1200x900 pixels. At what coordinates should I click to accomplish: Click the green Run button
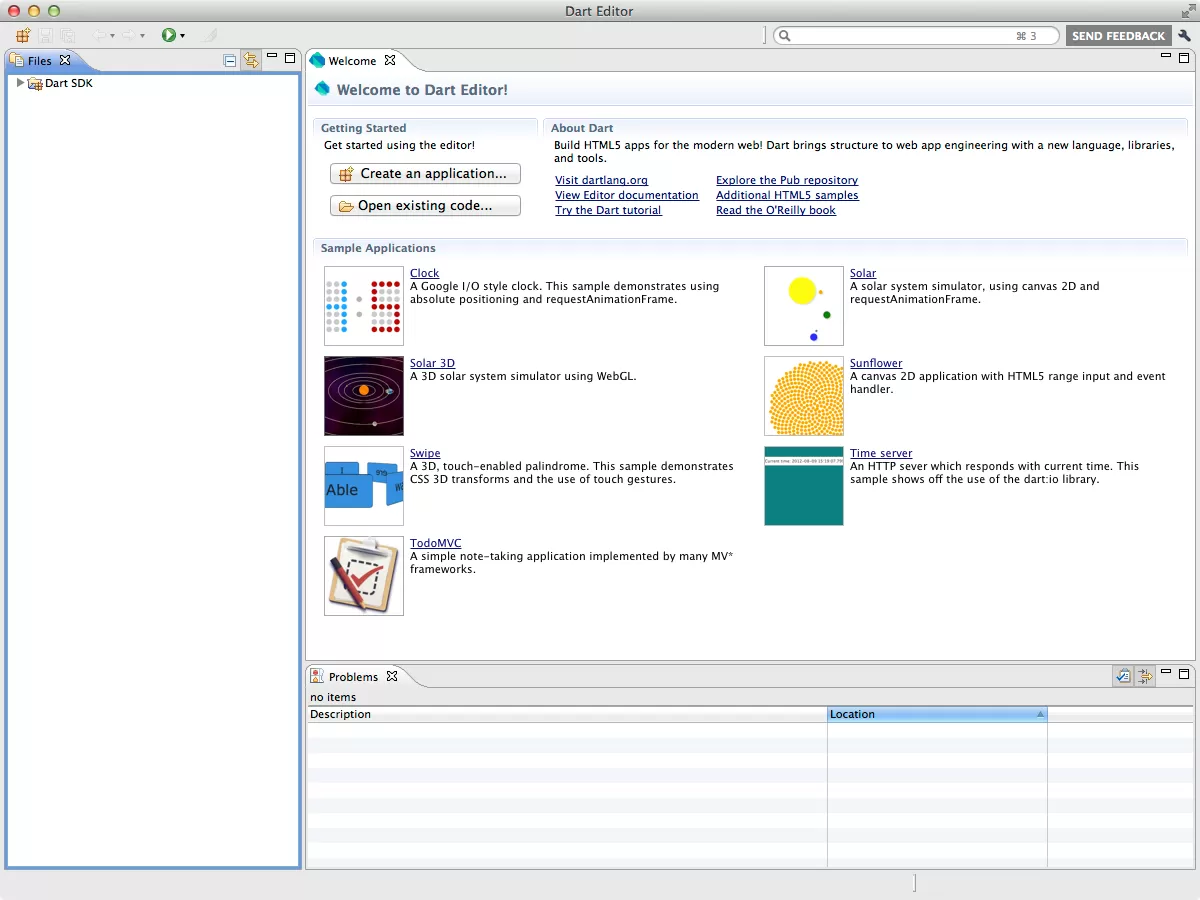click(x=169, y=35)
